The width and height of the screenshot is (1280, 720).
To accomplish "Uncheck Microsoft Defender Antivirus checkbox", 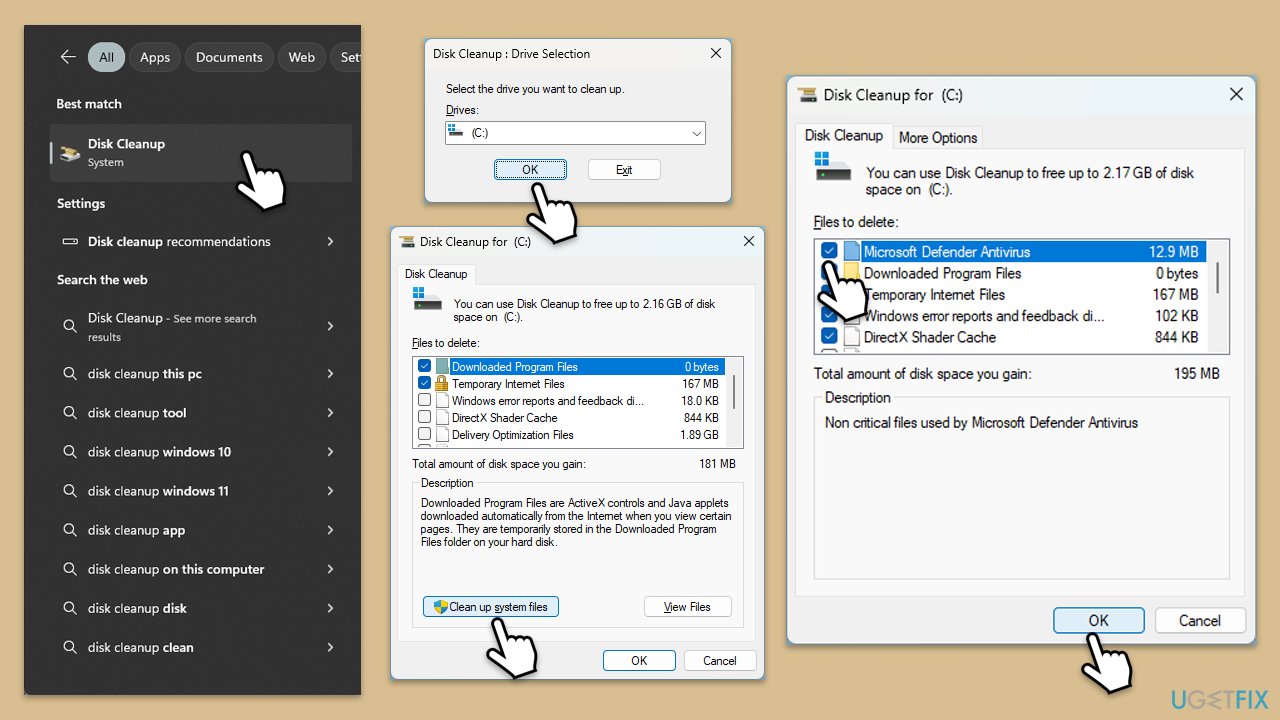I will (829, 251).
